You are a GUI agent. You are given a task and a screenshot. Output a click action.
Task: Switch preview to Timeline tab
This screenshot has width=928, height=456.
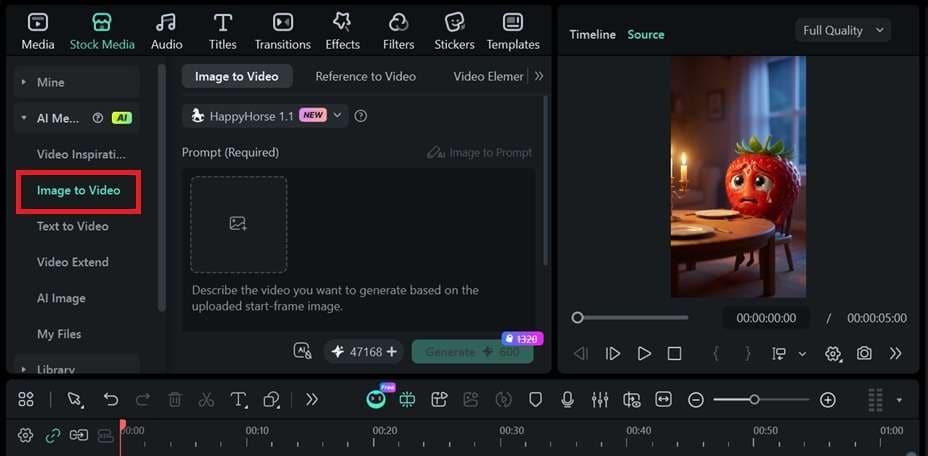[592, 34]
